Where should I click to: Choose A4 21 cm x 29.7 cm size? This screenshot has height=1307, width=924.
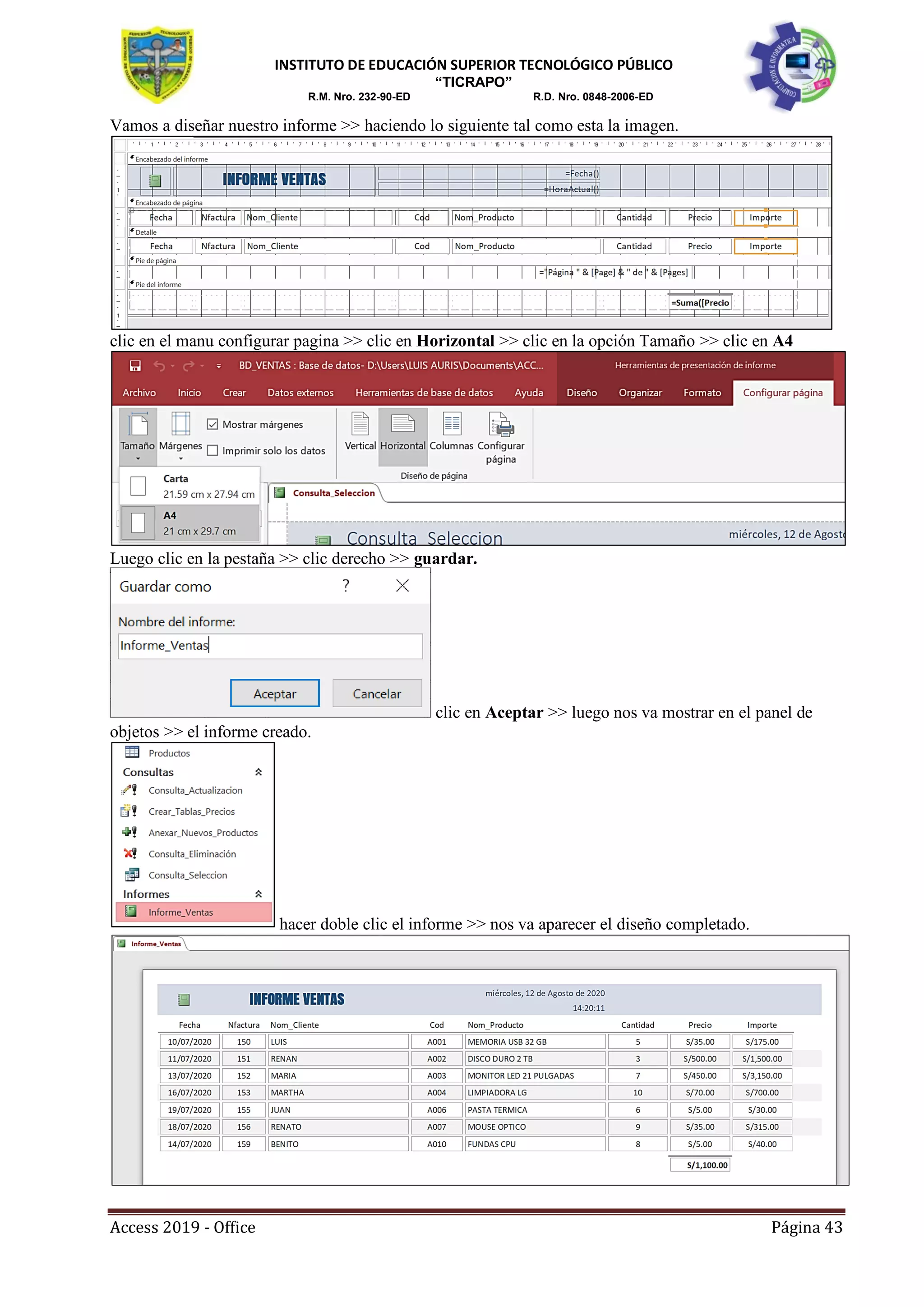coord(190,523)
